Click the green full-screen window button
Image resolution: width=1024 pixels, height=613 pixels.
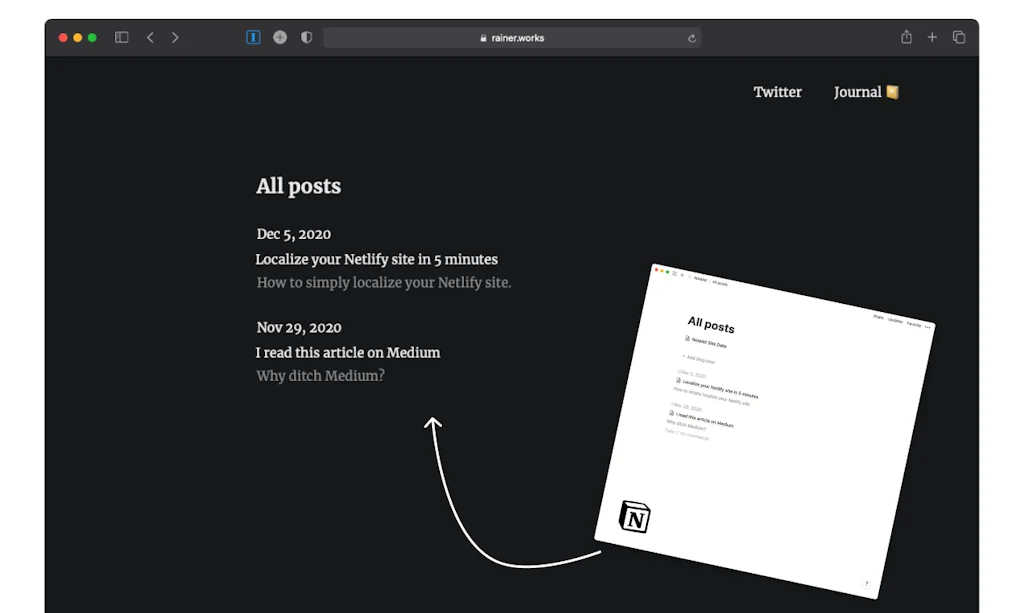point(92,38)
